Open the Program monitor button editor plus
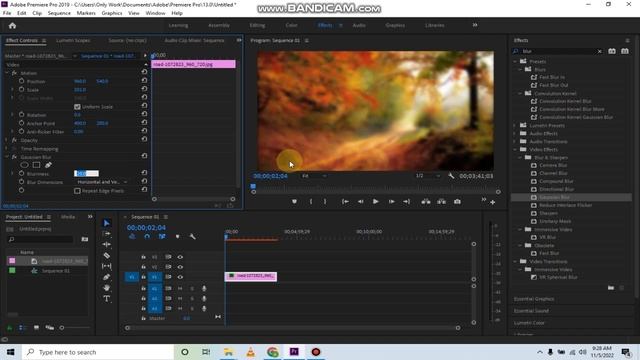The width and height of the screenshot is (640, 360). (x=493, y=202)
